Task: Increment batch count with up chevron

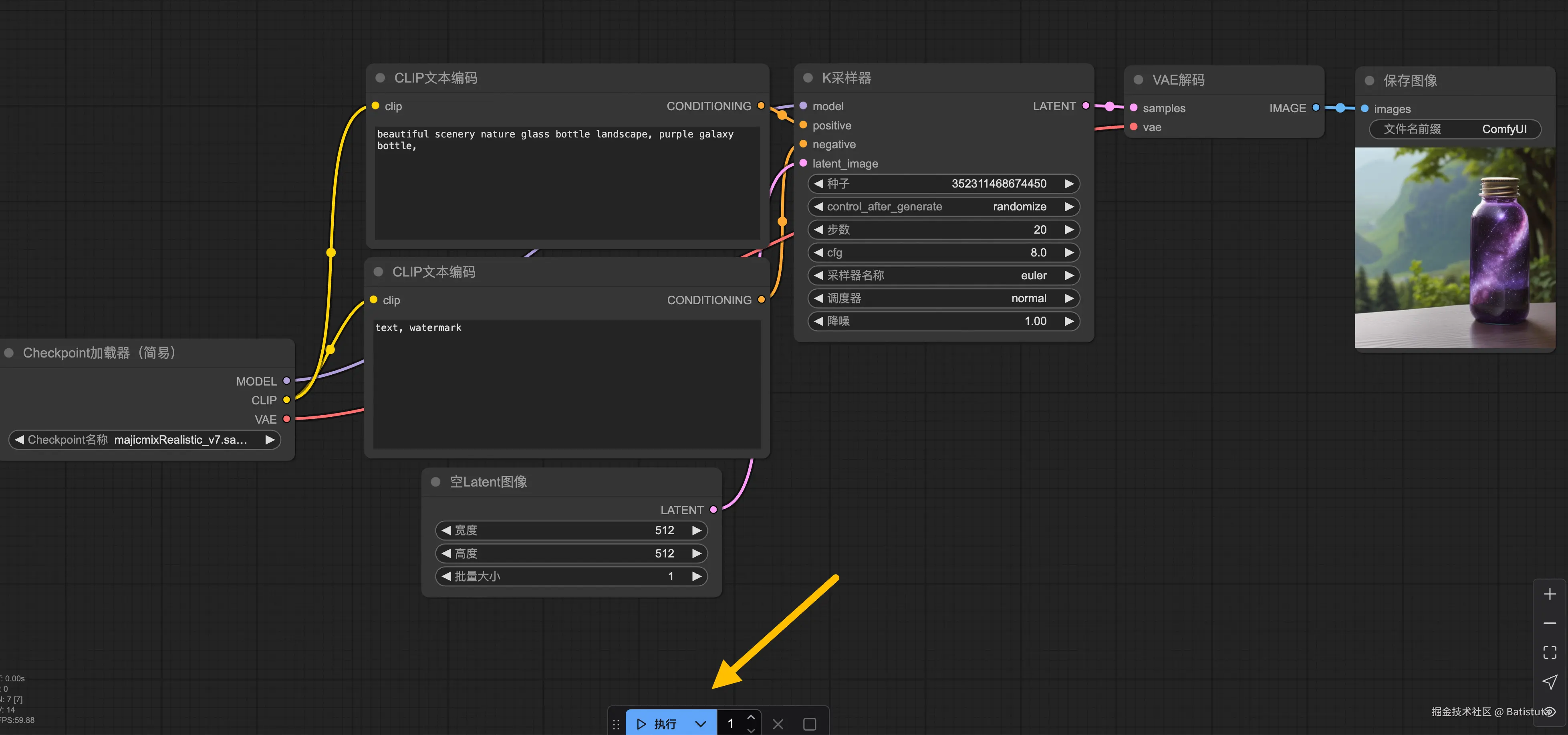Action: (750, 717)
